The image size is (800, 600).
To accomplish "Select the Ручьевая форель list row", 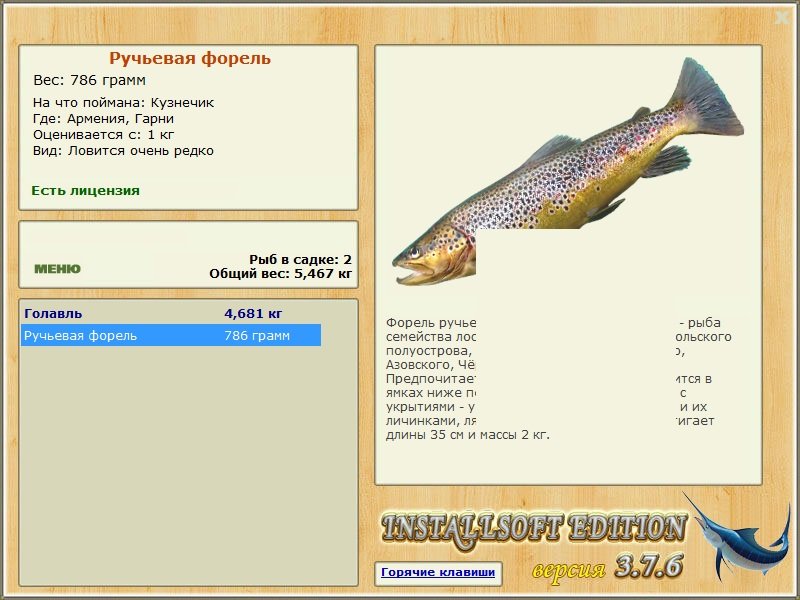I will click(x=171, y=336).
